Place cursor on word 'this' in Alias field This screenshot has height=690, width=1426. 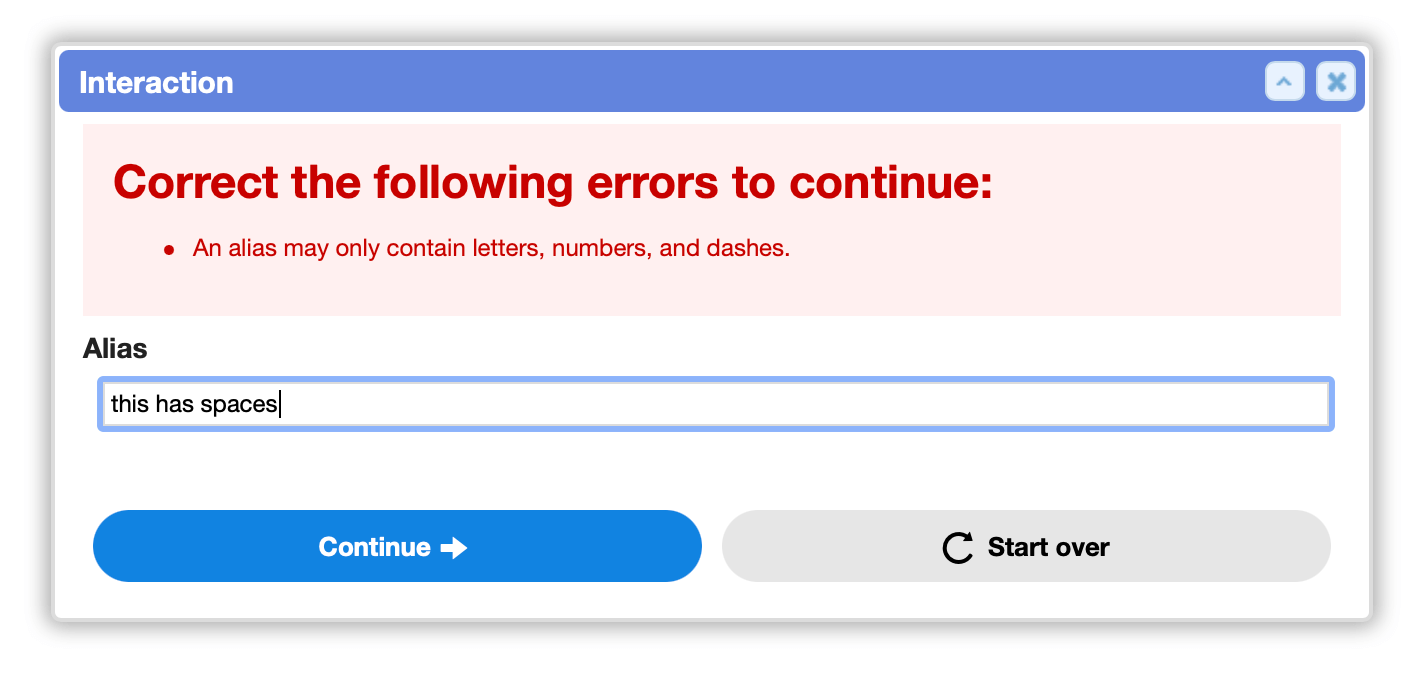tap(129, 404)
